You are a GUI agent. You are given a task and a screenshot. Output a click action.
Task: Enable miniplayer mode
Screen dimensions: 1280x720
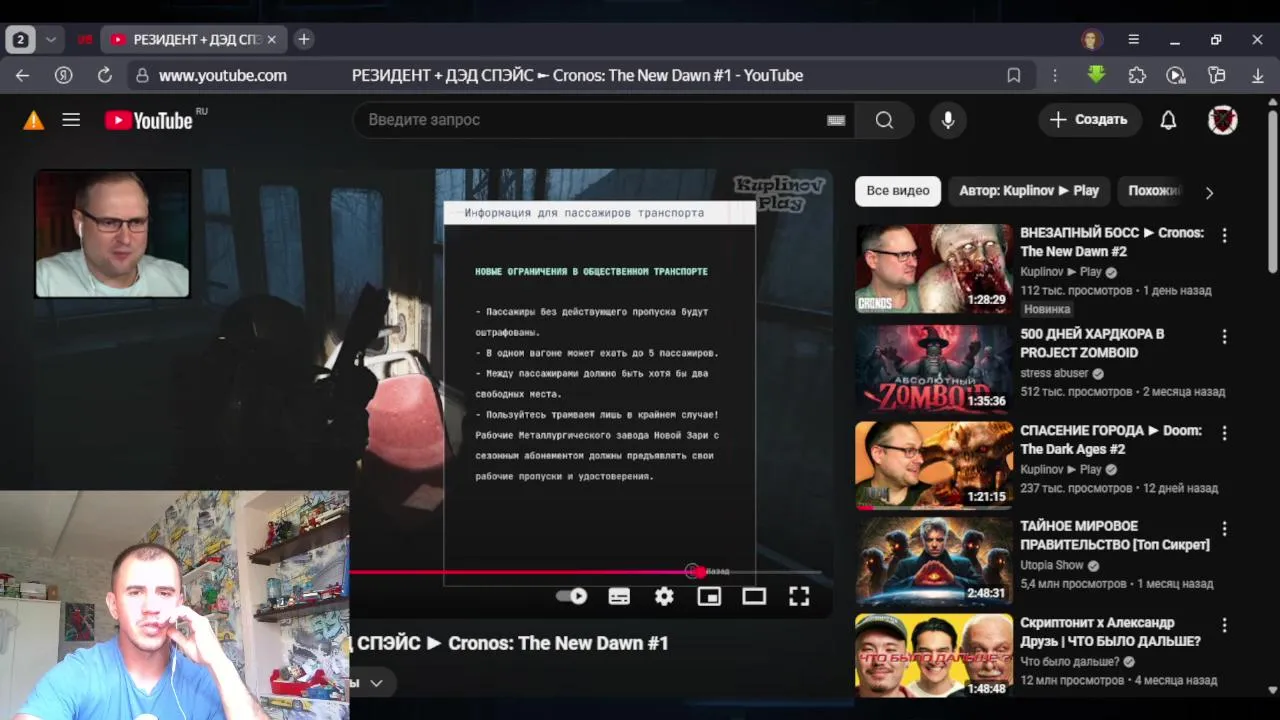pyautogui.click(x=709, y=596)
